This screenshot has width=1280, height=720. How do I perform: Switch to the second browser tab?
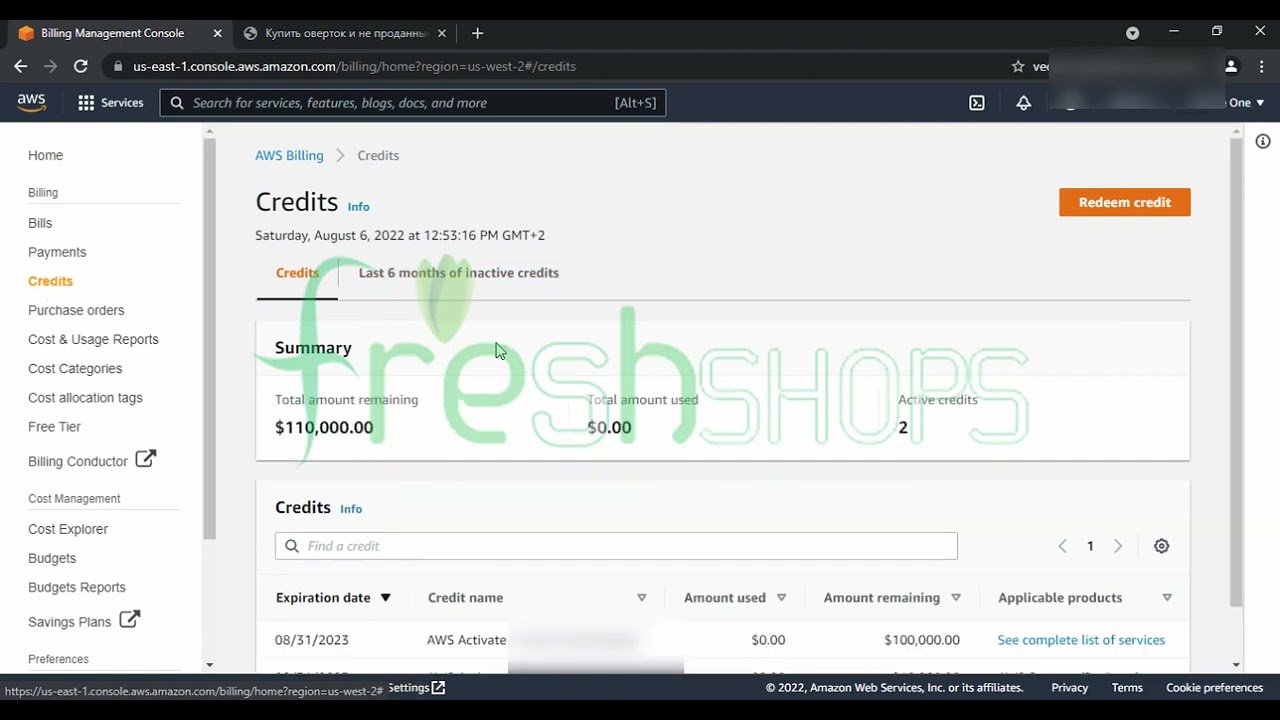pyautogui.click(x=347, y=33)
